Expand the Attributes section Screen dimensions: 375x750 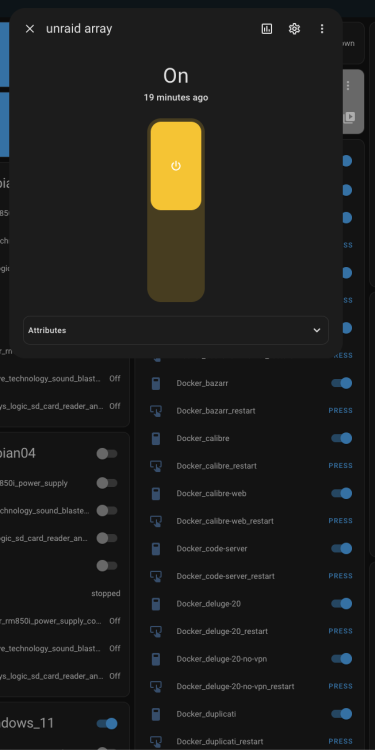[x=176, y=330]
